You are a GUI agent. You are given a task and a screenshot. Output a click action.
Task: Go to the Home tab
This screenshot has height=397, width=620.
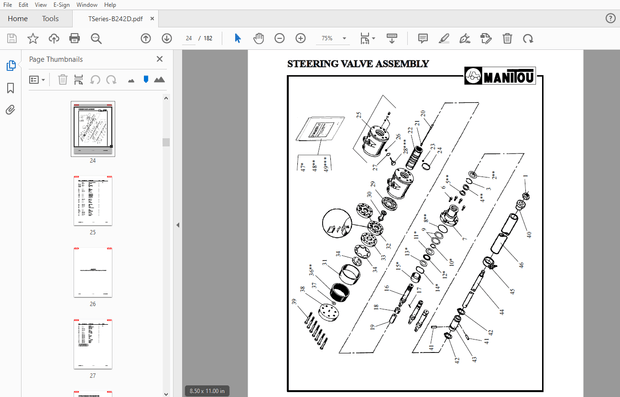18,19
